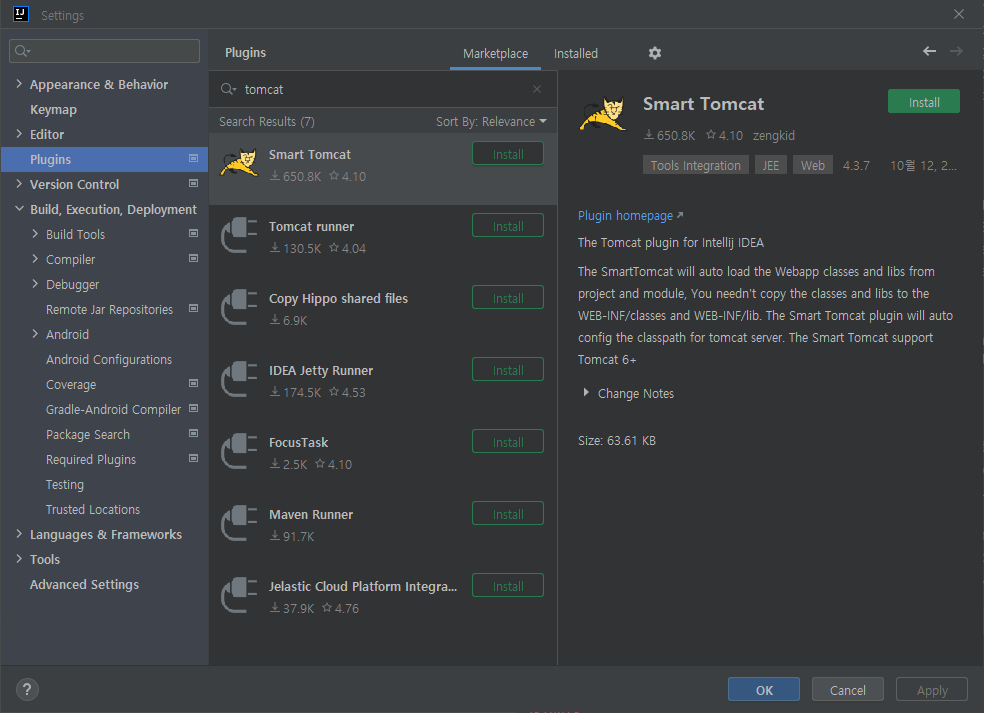
Task: Click the Tools Integration tag
Action: [695, 165]
